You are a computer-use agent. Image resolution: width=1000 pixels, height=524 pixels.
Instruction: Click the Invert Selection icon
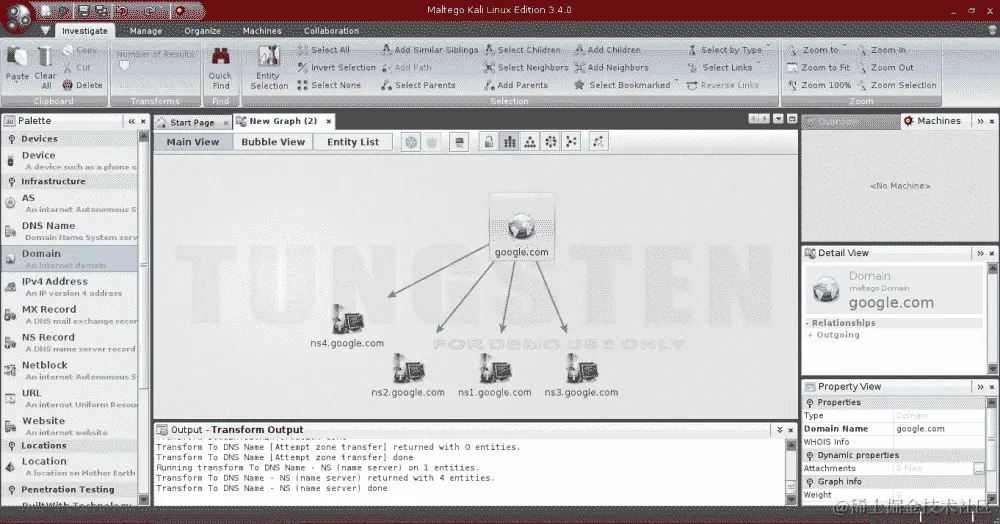coord(302,67)
